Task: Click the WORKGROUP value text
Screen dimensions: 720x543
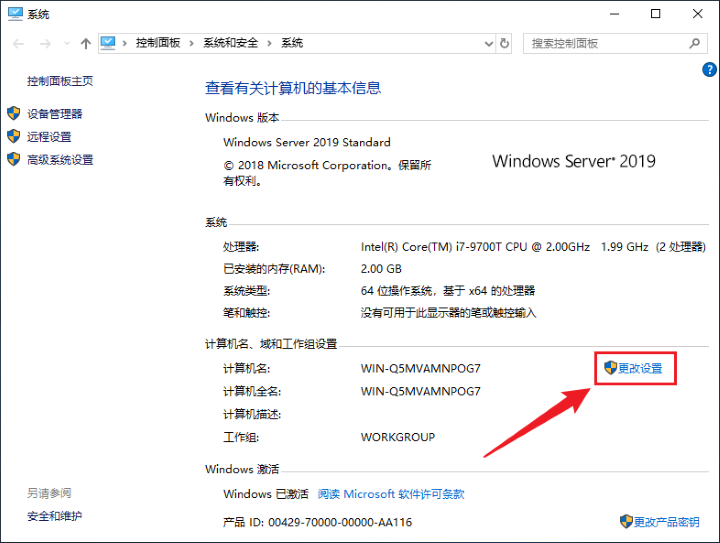Action: click(398, 437)
